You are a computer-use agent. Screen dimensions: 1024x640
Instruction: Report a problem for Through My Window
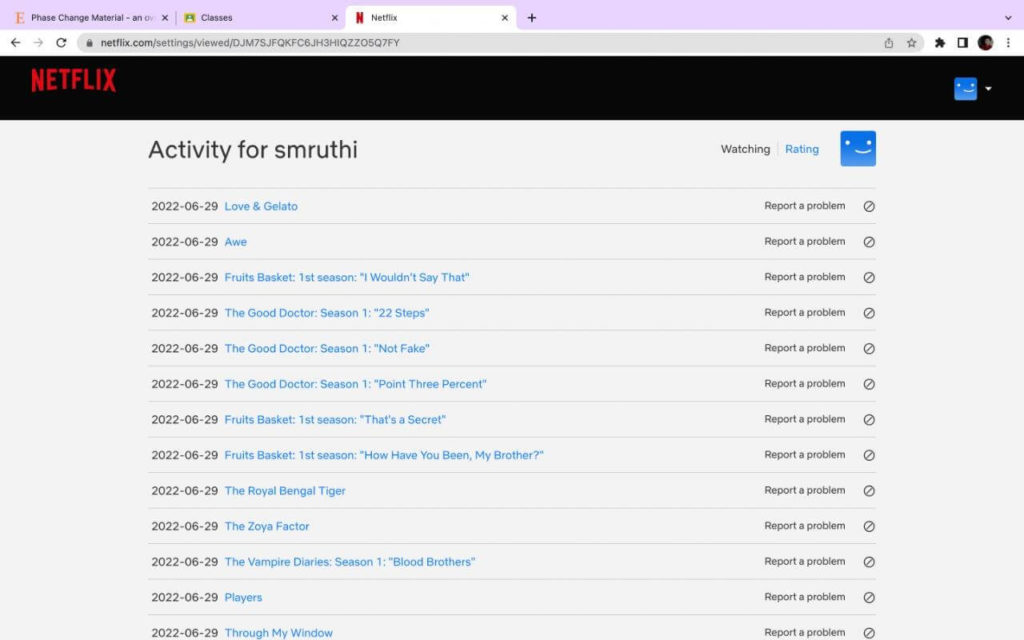click(805, 632)
